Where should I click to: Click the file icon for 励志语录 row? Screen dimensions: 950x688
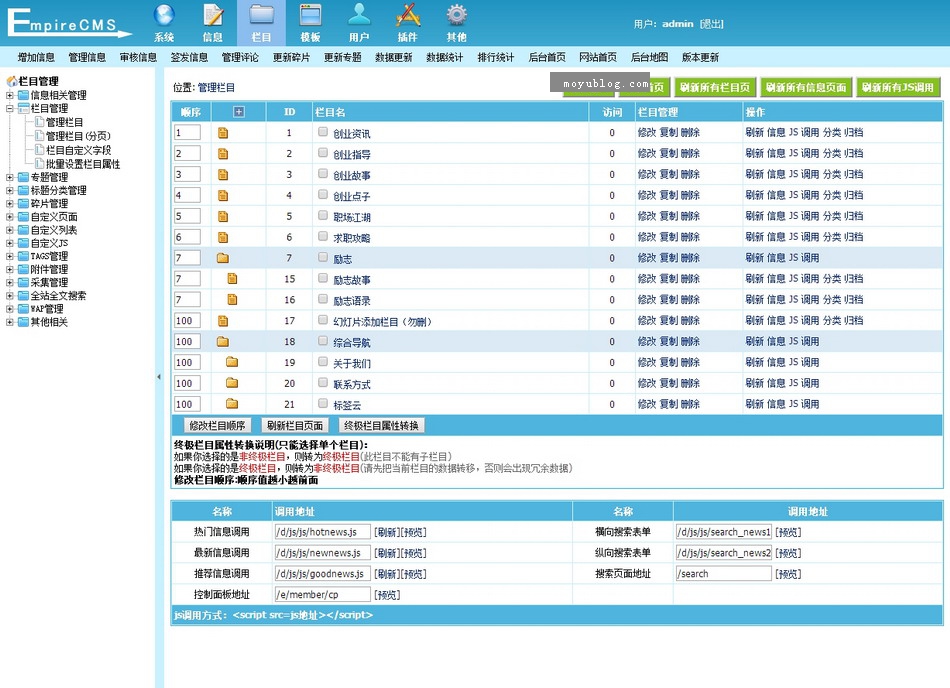point(232,300)
